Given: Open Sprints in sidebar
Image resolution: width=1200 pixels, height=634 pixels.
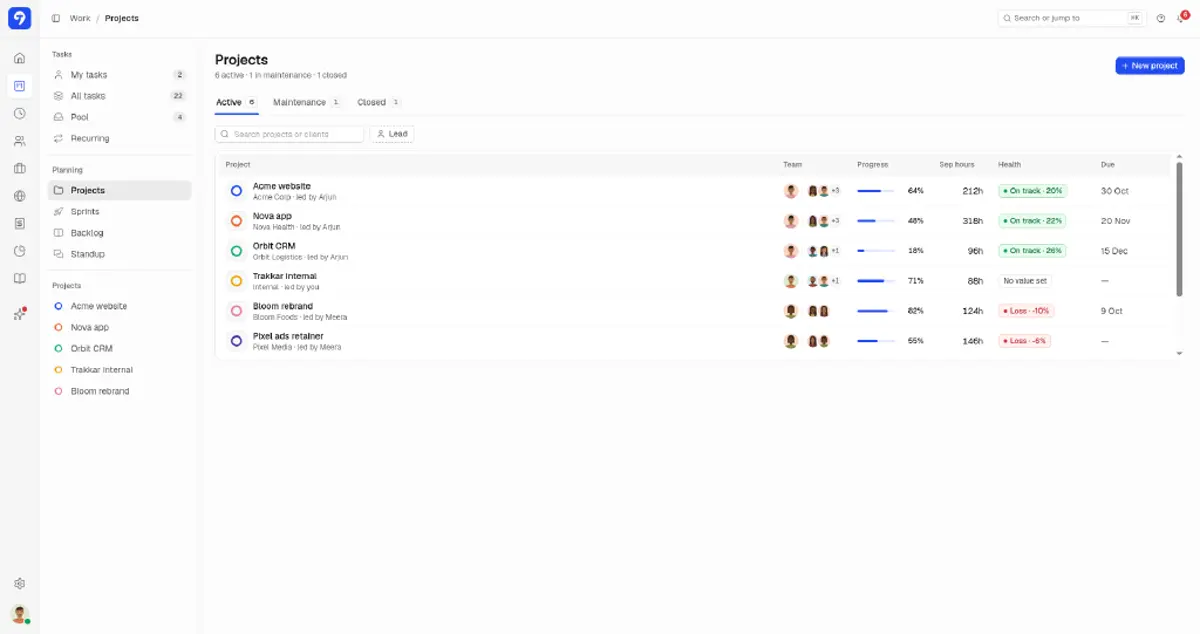Looking at the screenshot, I should (119, 212).
